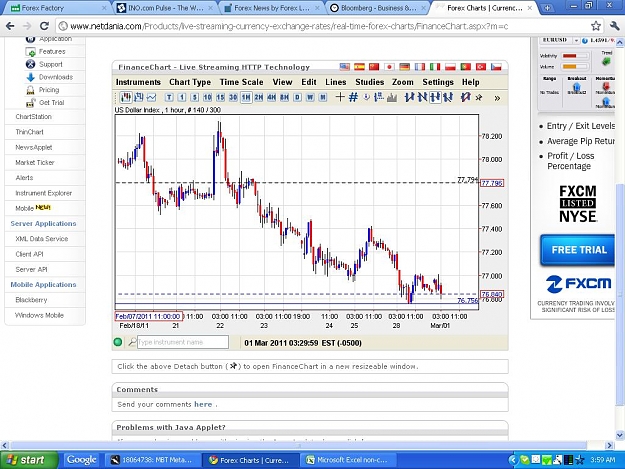Click the browser reload button
Screen dimensions: 625x469
coord(44,26)
